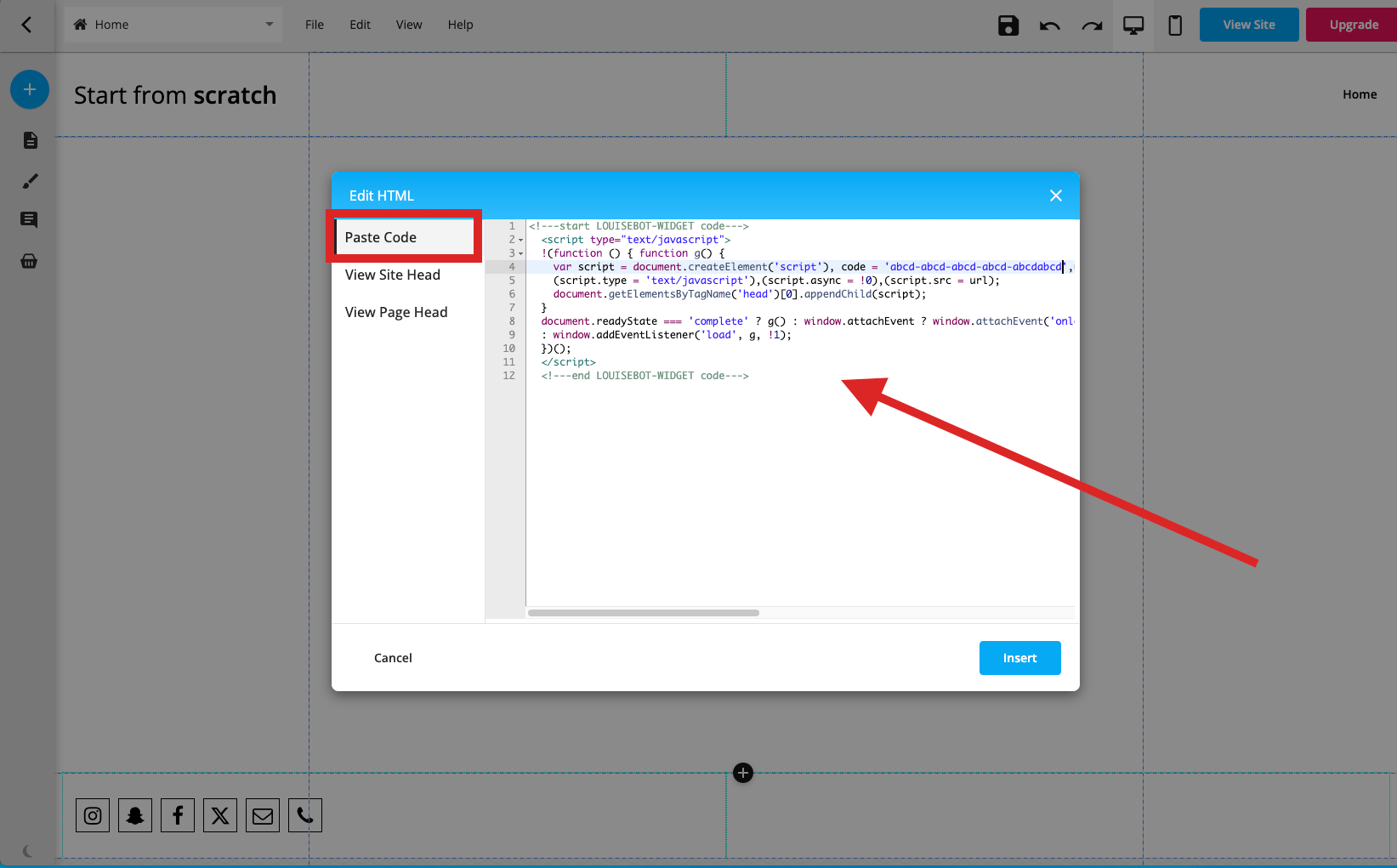1397x868 pixels.
Task: Open the Help menu
Action: tap(460, 25)
